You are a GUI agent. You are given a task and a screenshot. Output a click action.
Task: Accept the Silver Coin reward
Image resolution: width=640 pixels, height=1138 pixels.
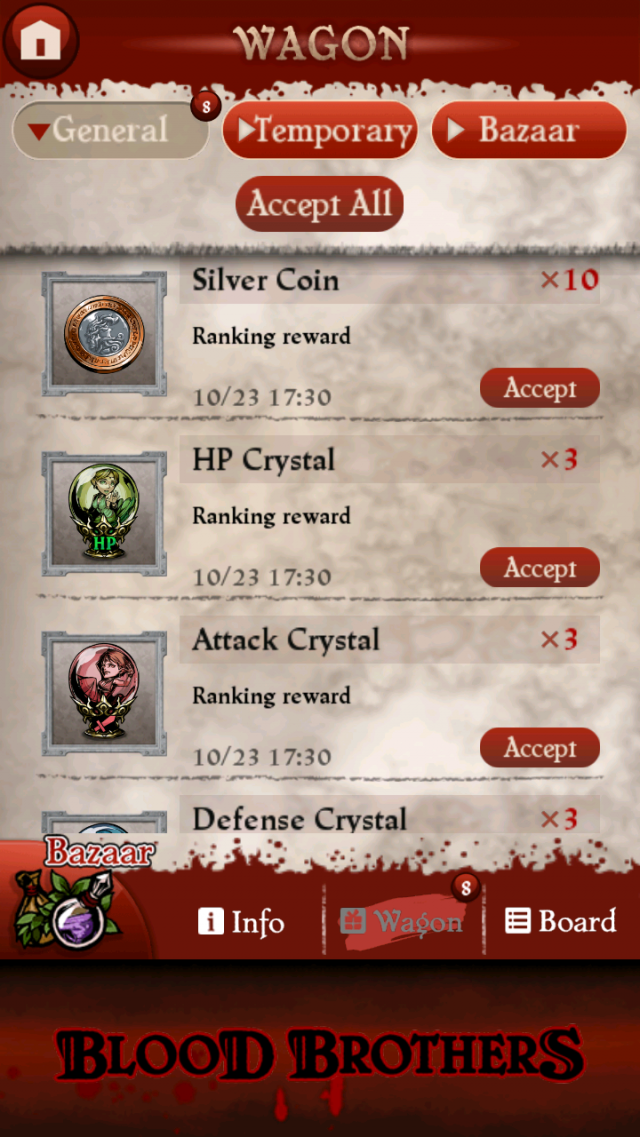click(540, 388)
